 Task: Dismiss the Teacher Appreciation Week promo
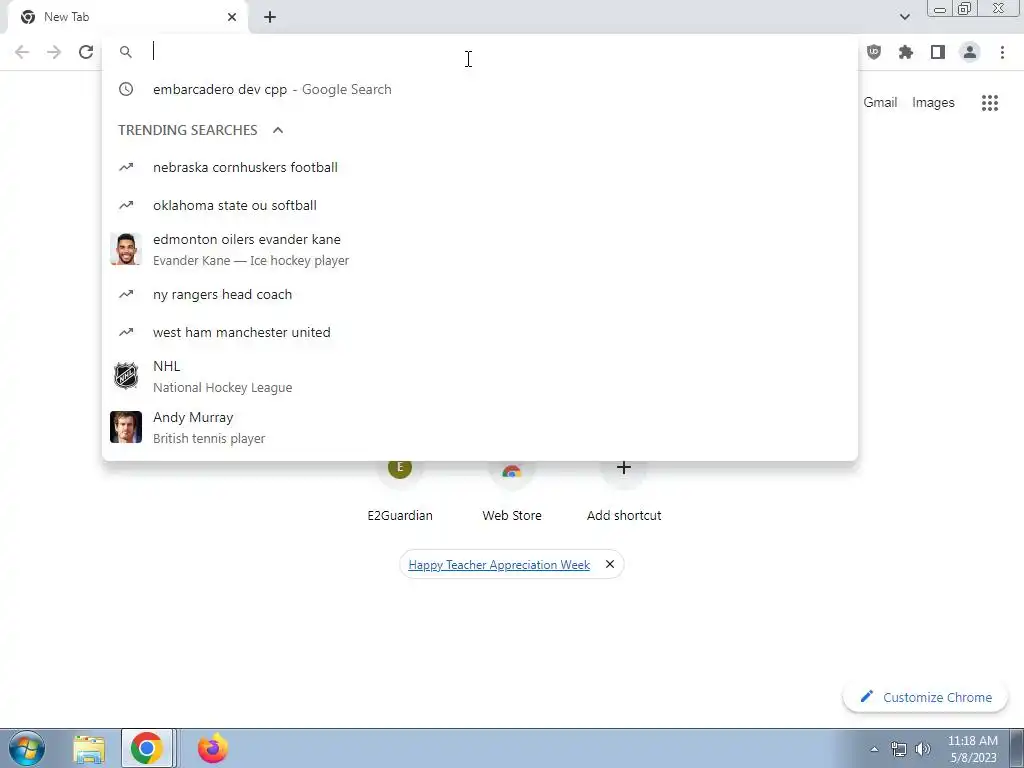pos(610,564)
